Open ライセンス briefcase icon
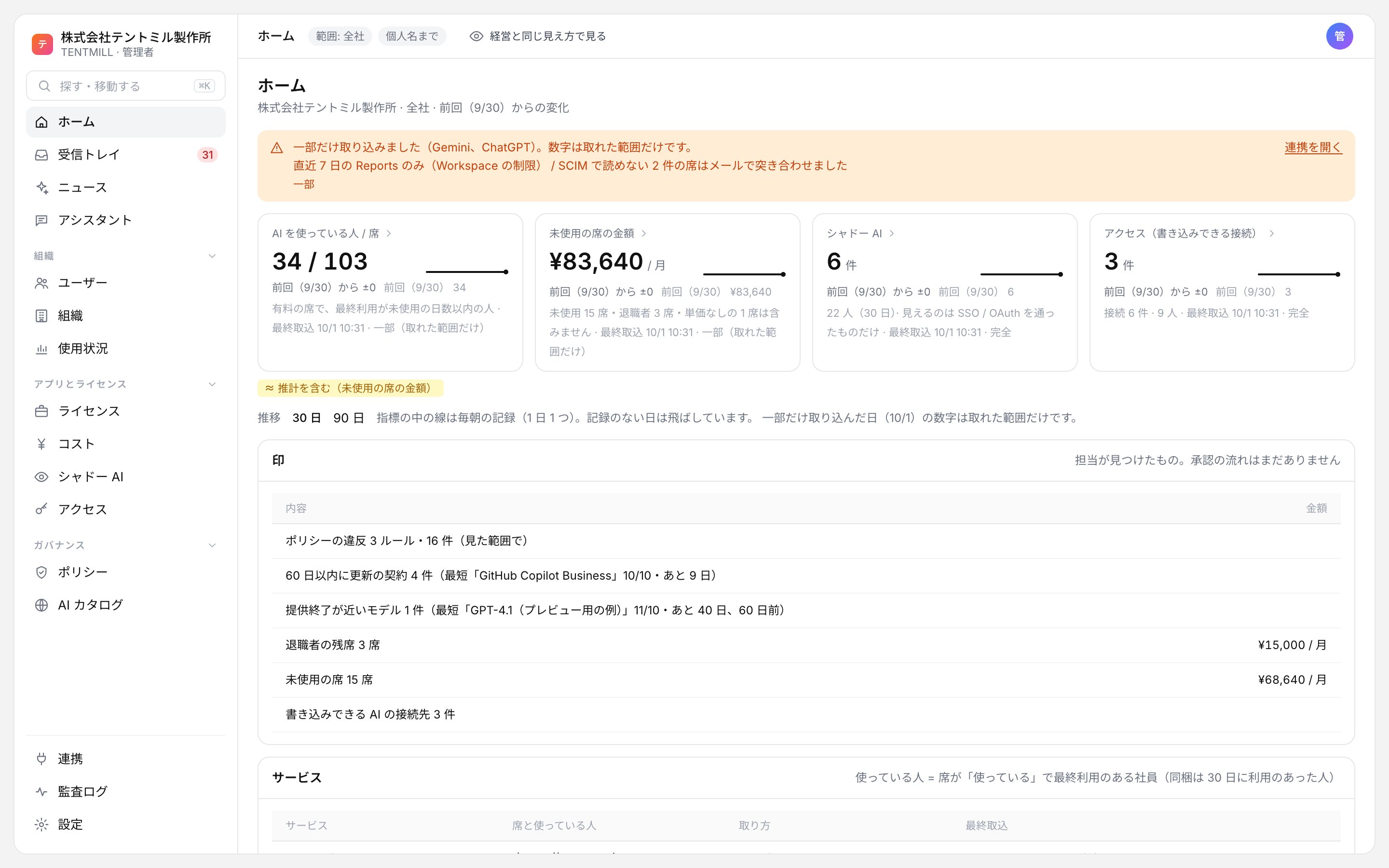This screenshot has height=868, width=1389. 41,411
